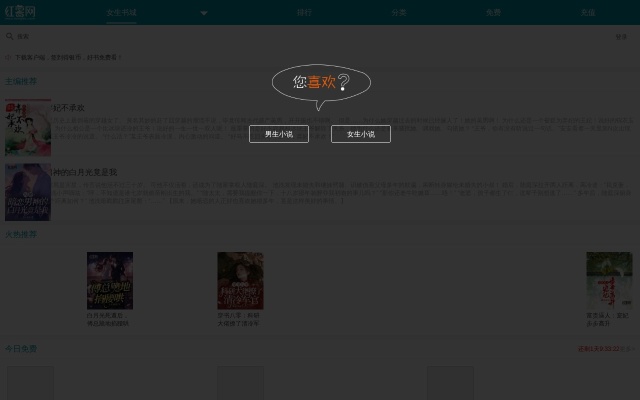
Task: Open first 主编推荐 book cover
Action: click(x=28, y=127)
